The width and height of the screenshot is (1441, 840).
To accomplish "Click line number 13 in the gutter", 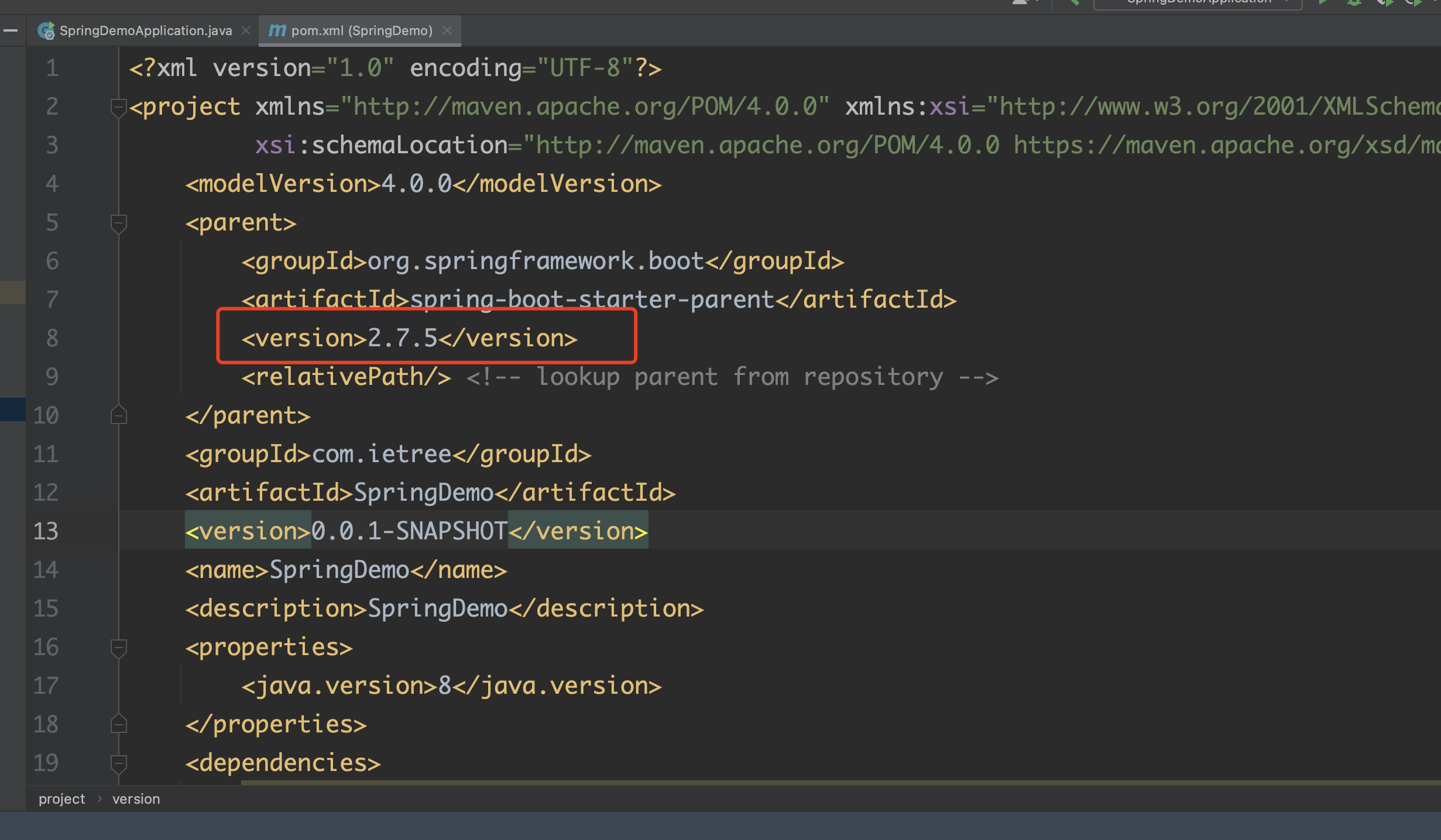I will coord(46,531).
